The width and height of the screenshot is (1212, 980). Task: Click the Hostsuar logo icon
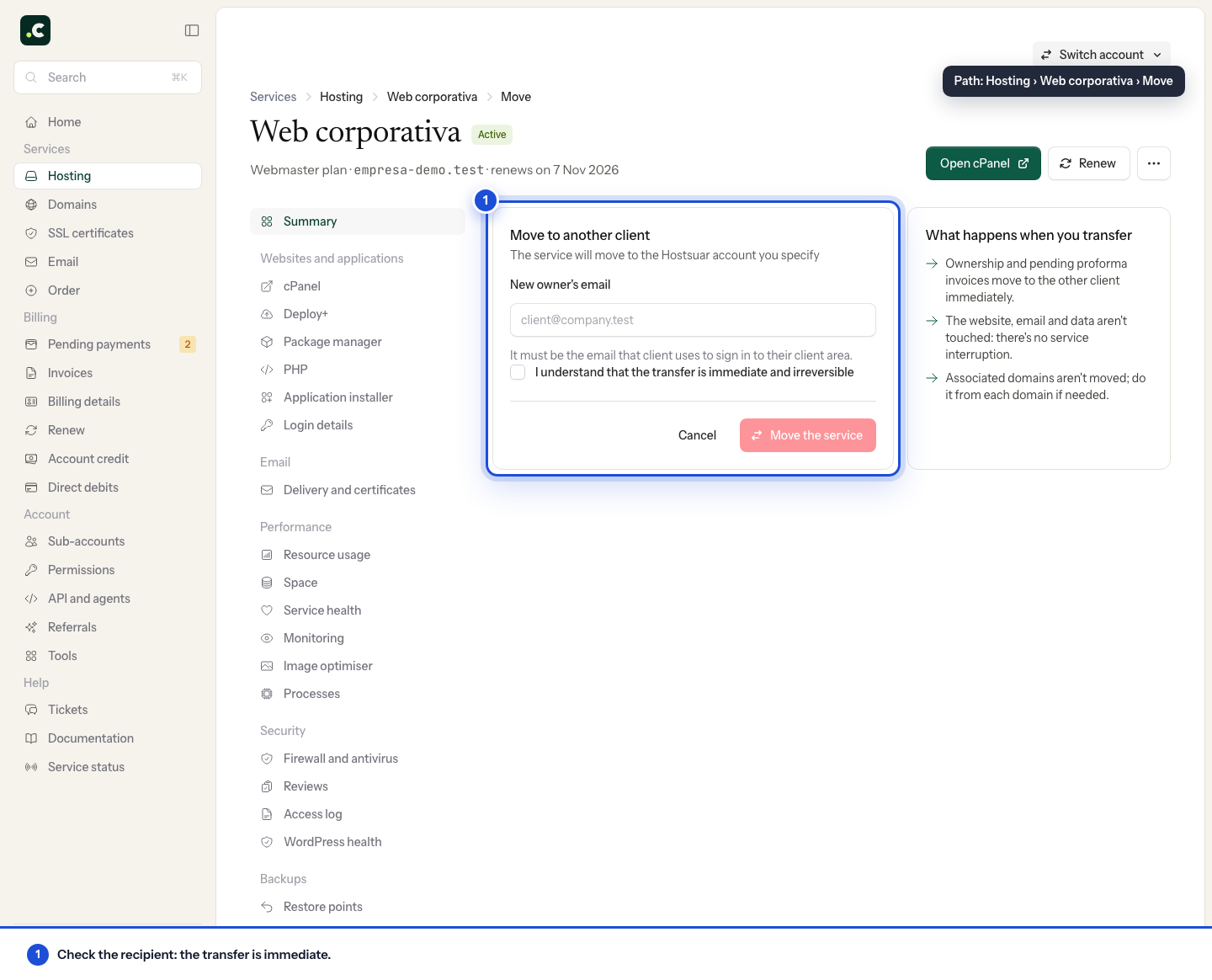(x=35, y=30)
